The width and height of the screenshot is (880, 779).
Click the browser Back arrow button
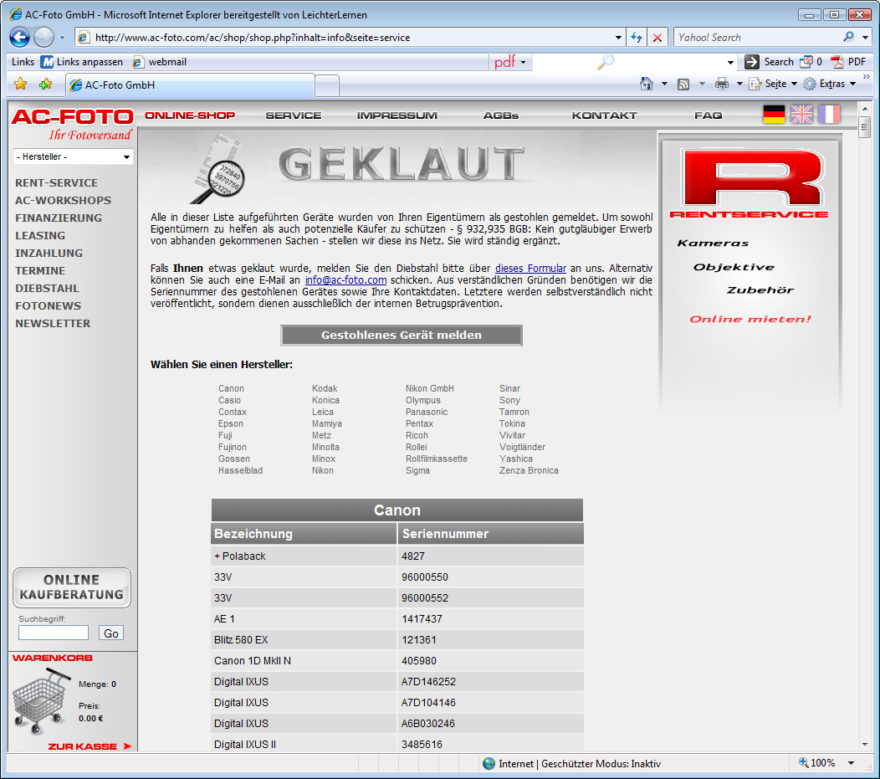pos(20,38)
